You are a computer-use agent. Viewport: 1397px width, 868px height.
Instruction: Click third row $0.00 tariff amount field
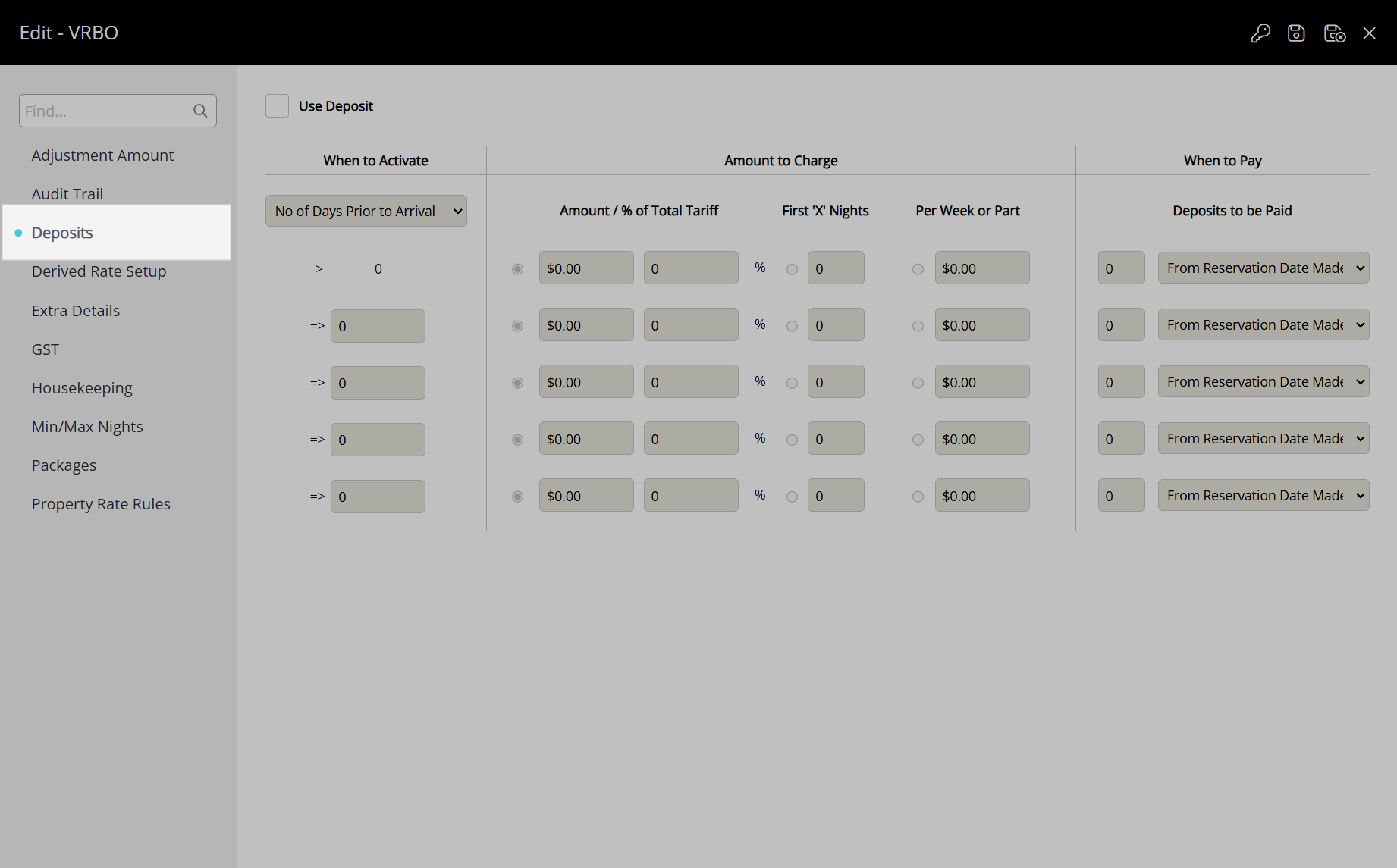click(x=586, y=381)
